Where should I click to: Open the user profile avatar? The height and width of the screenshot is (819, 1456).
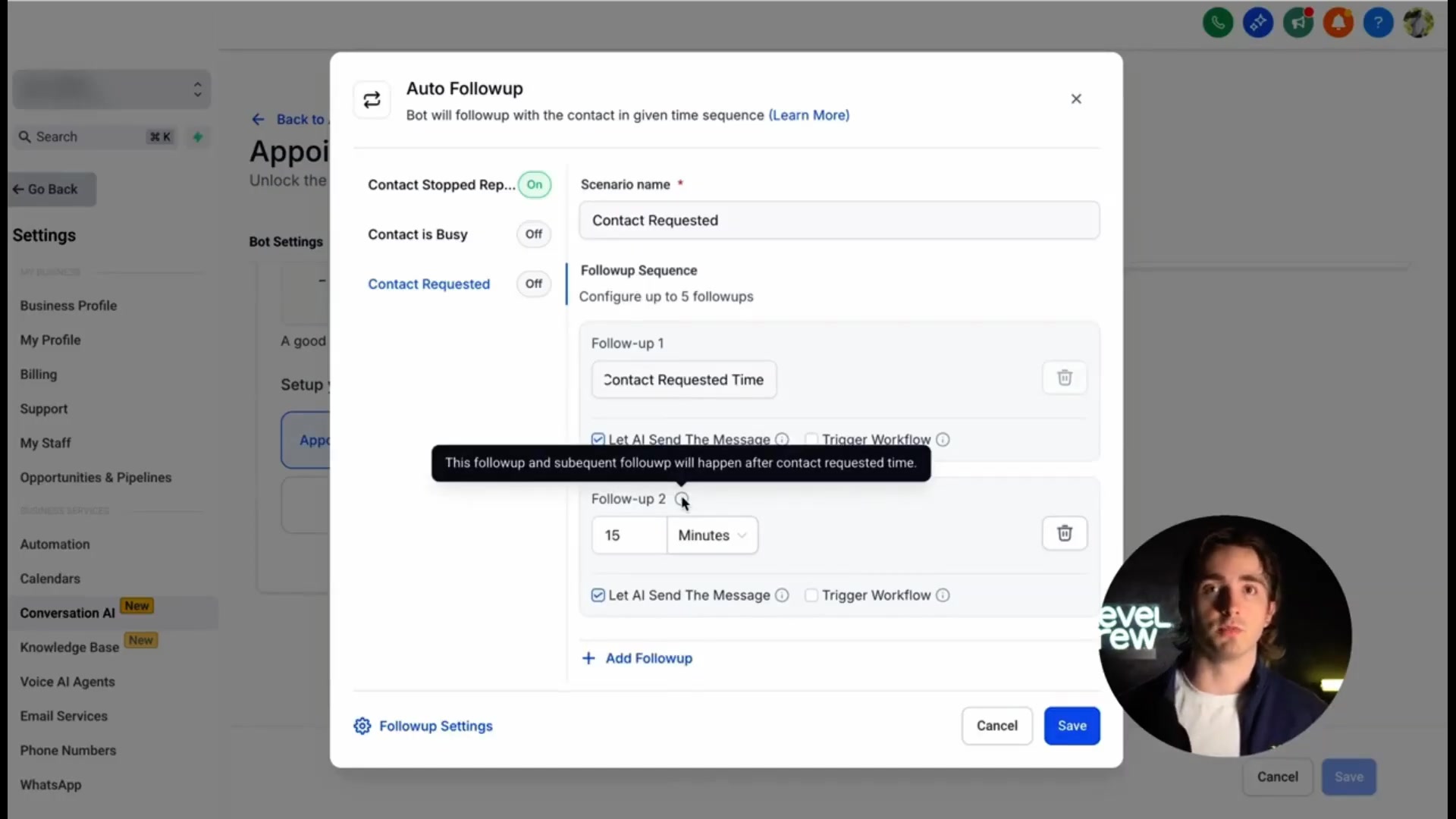point(1418,23)
